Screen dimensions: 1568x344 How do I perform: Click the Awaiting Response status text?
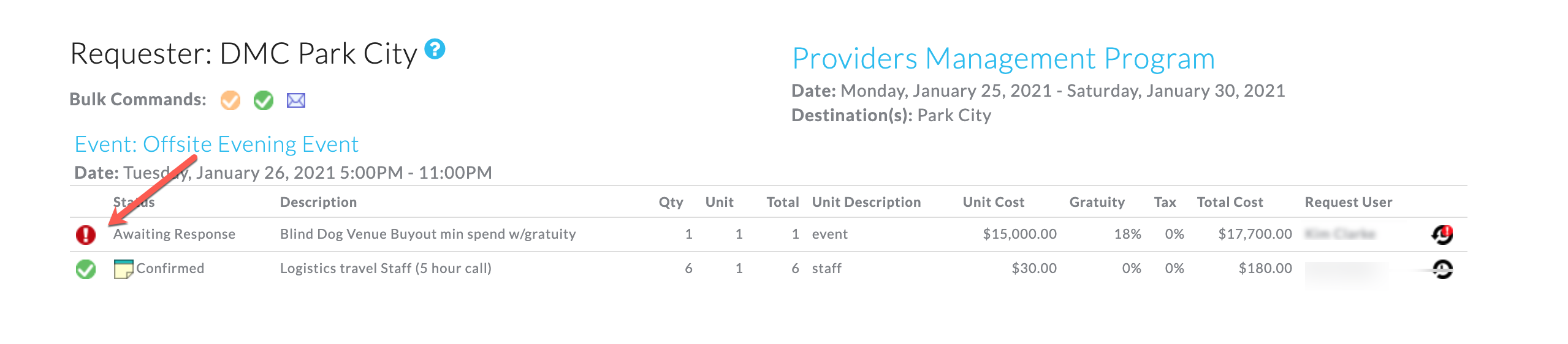(x=174, y=234)
